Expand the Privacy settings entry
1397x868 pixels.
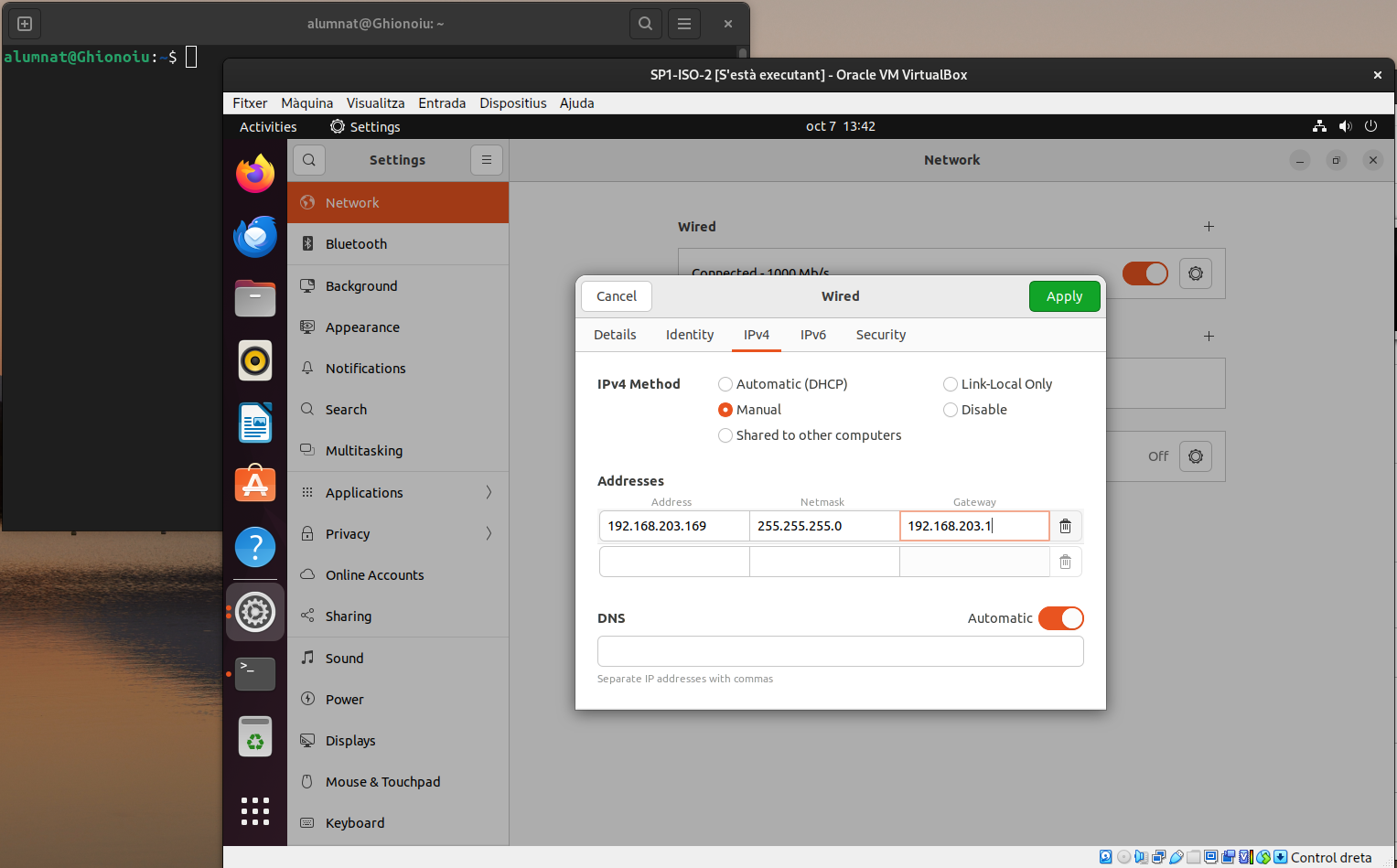[398, 534]
